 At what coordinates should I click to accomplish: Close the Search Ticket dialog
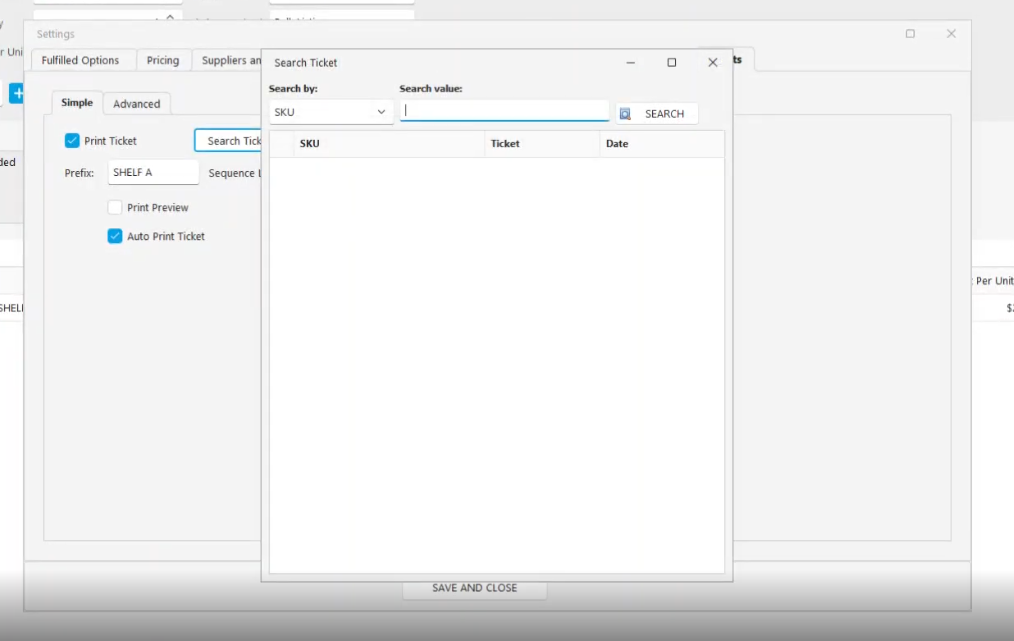click(713, 62)
